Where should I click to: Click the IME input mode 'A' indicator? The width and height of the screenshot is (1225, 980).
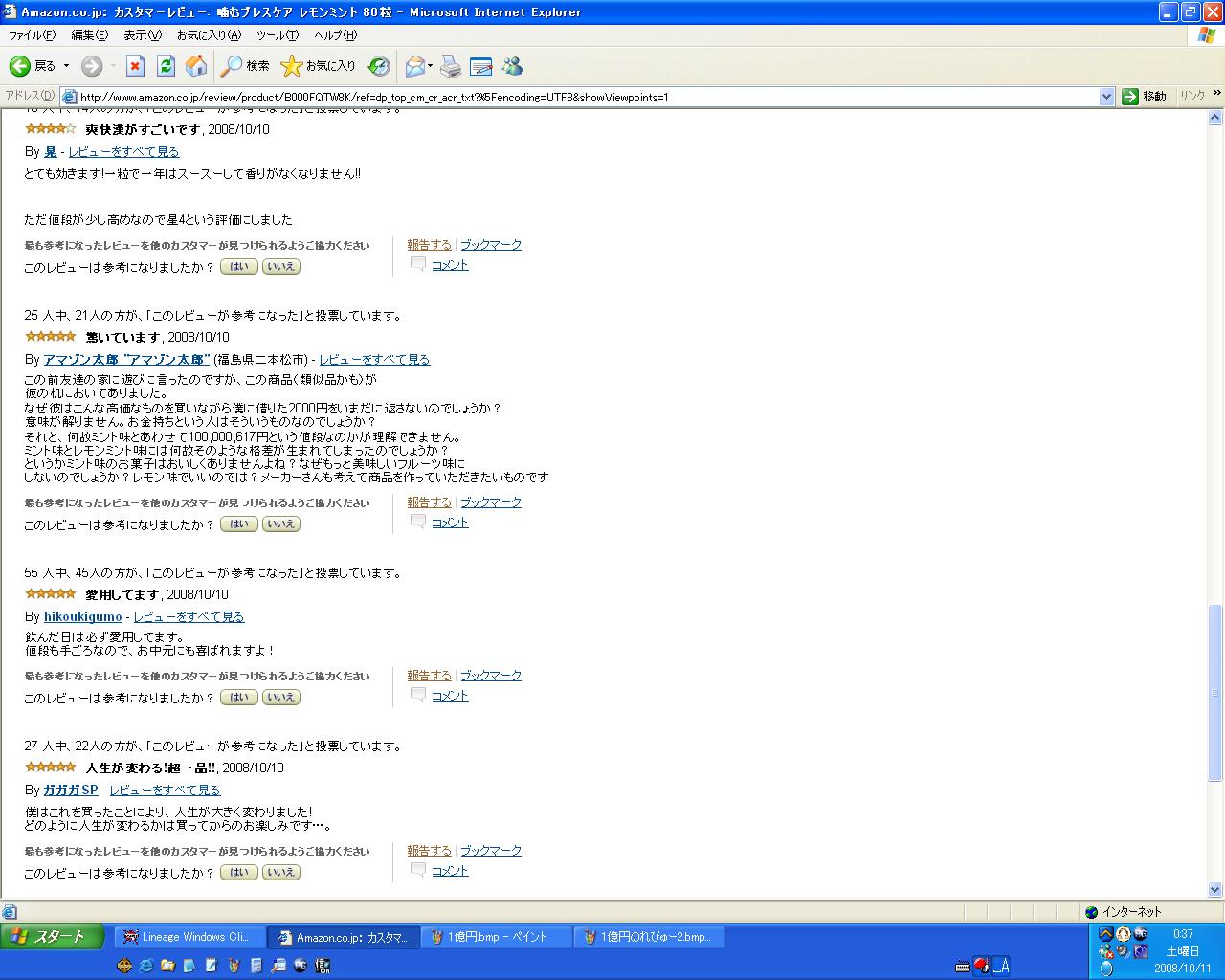pos(1001,966)
